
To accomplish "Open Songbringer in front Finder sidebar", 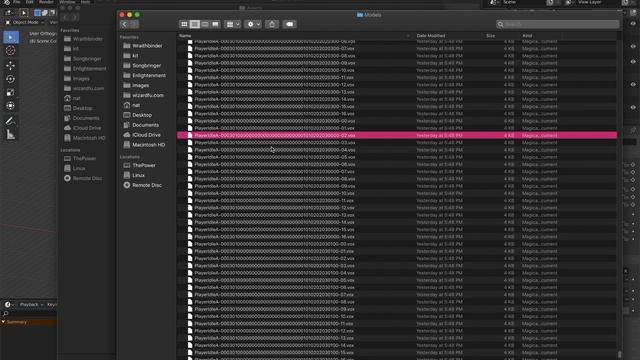I will click(147, 65).
